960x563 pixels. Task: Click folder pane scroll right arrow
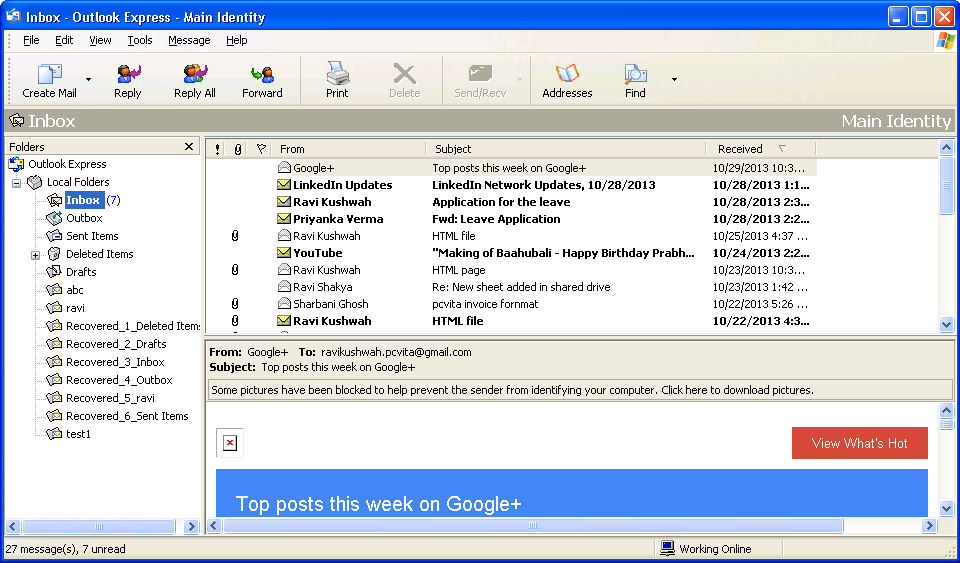(x=191, y=526)
